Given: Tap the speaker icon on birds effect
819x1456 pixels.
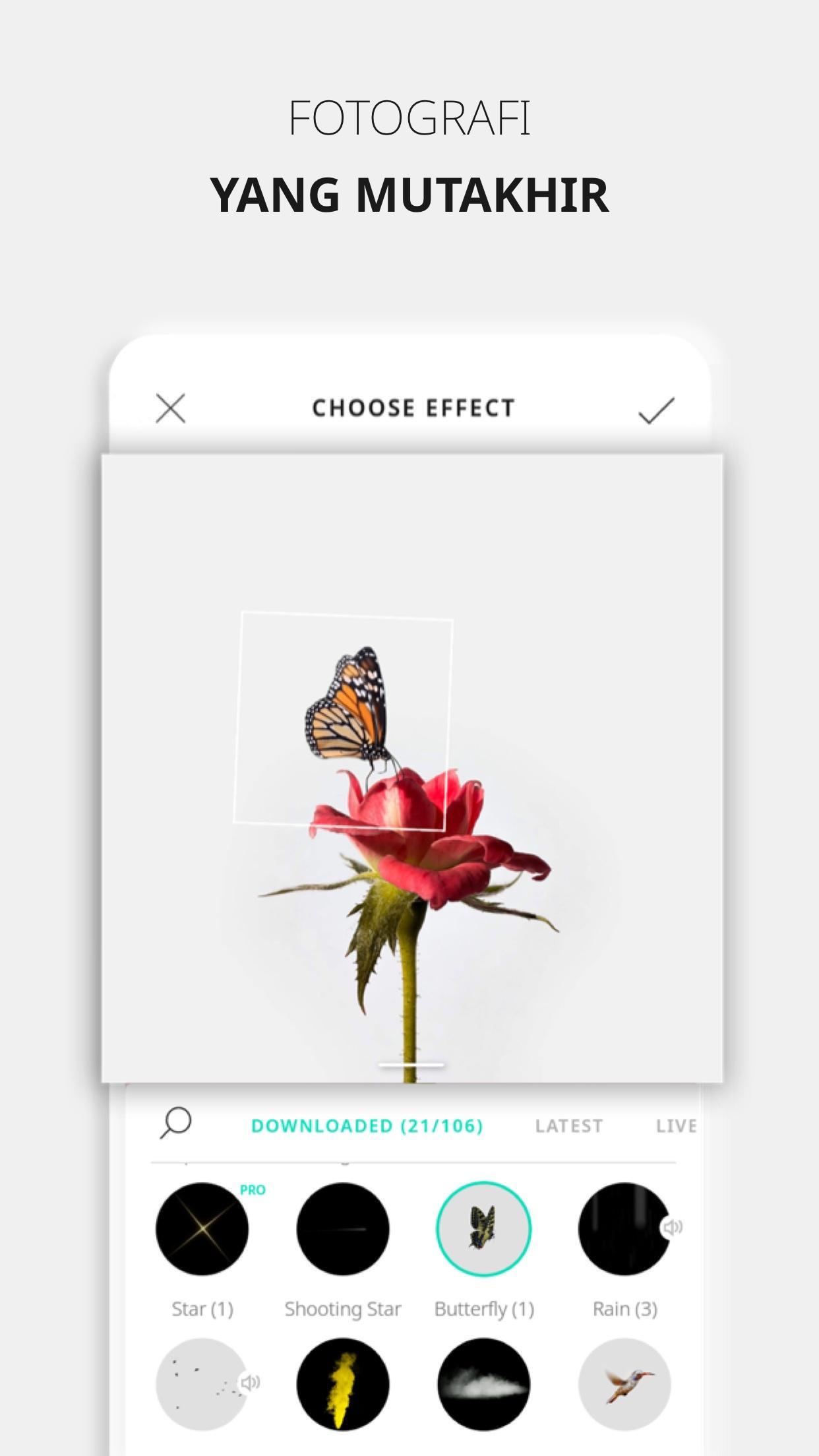Looking at the screenshot, I should 249,1382.
